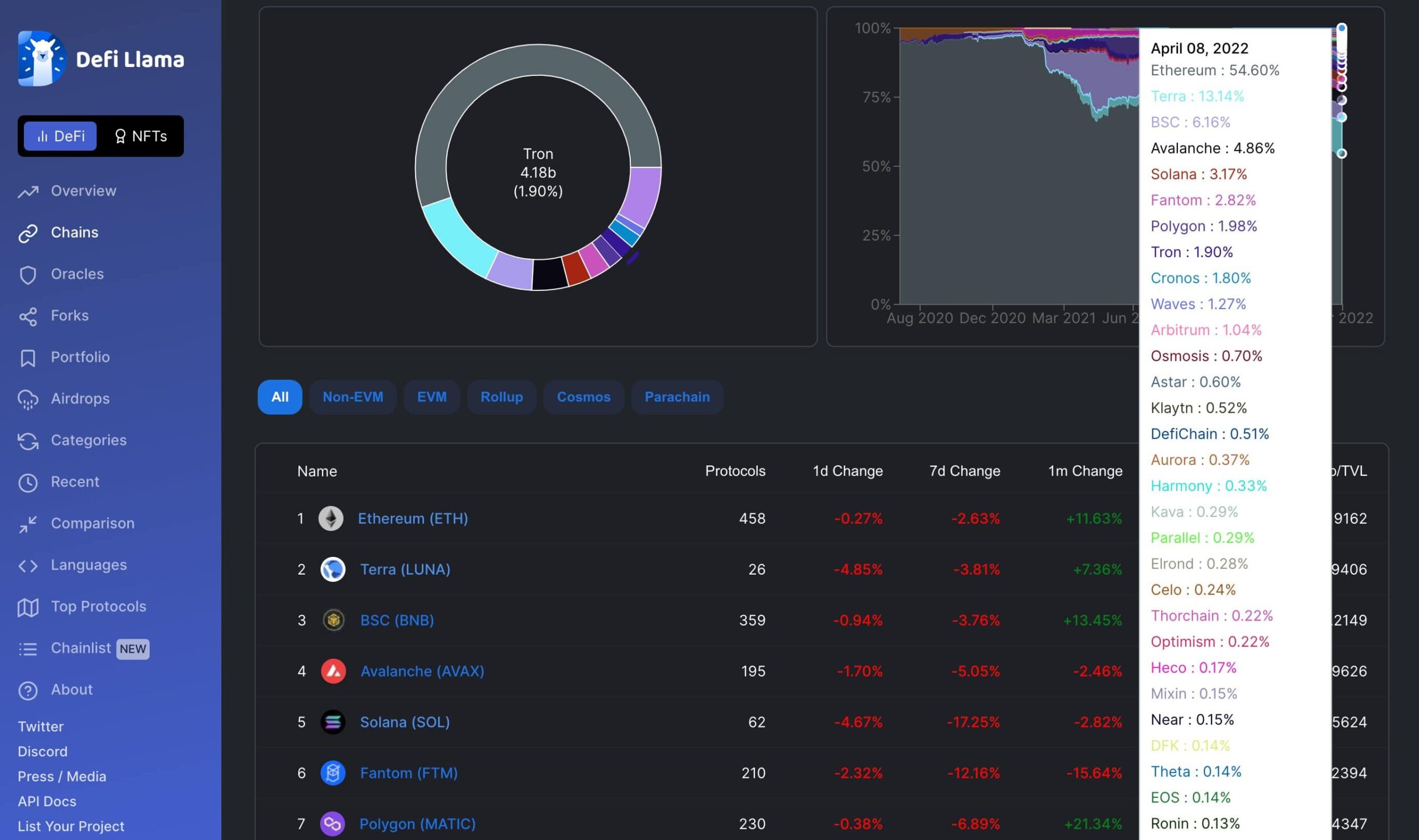This screenshot has height=840, width=1419.
Task: Click the Chains link icon
Action: (x=28, y=233)
